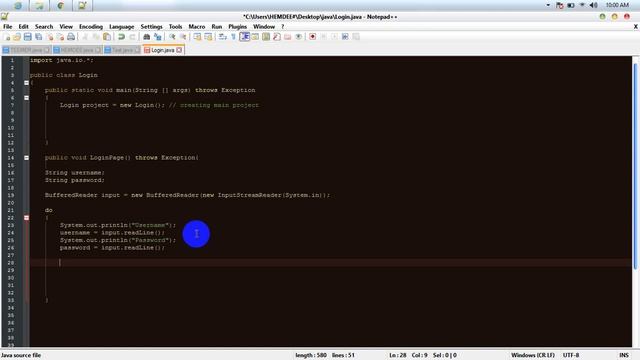Toggle INS insert mode in status bar
This screenshot has height=360, width=640.
[624, 355]
